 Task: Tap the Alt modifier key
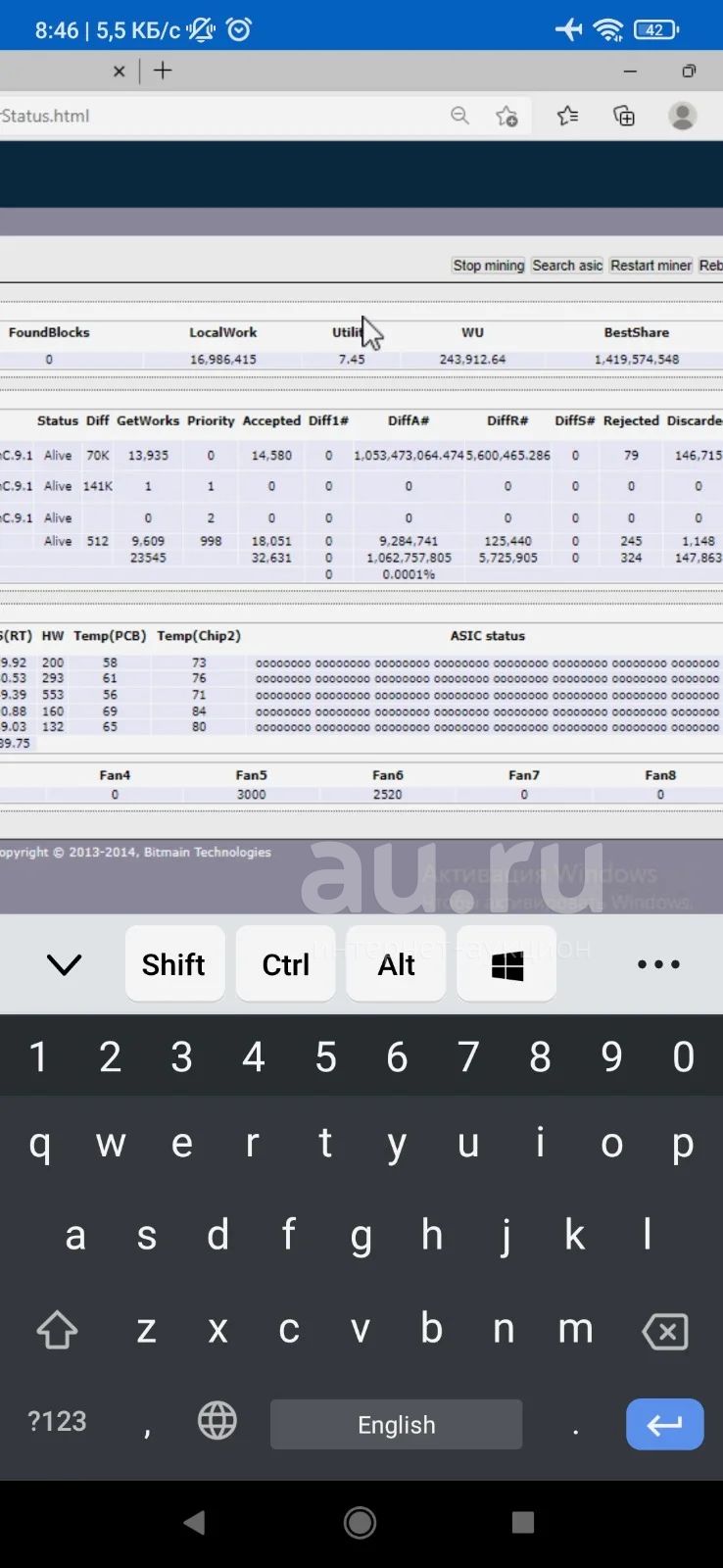pyautogui.click(x=396, y=964)
